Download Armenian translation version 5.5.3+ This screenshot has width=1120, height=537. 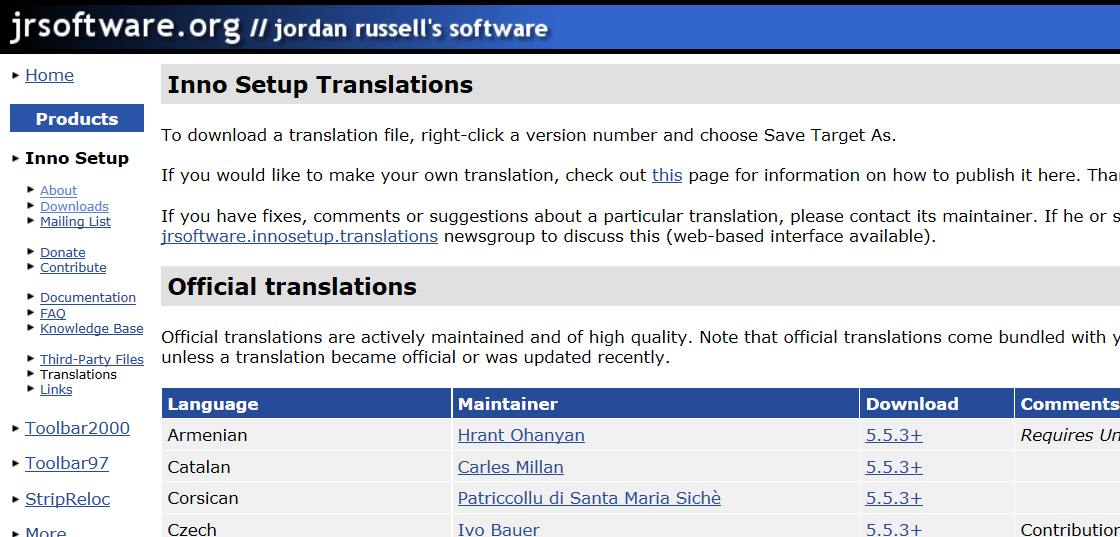point(894,435)
